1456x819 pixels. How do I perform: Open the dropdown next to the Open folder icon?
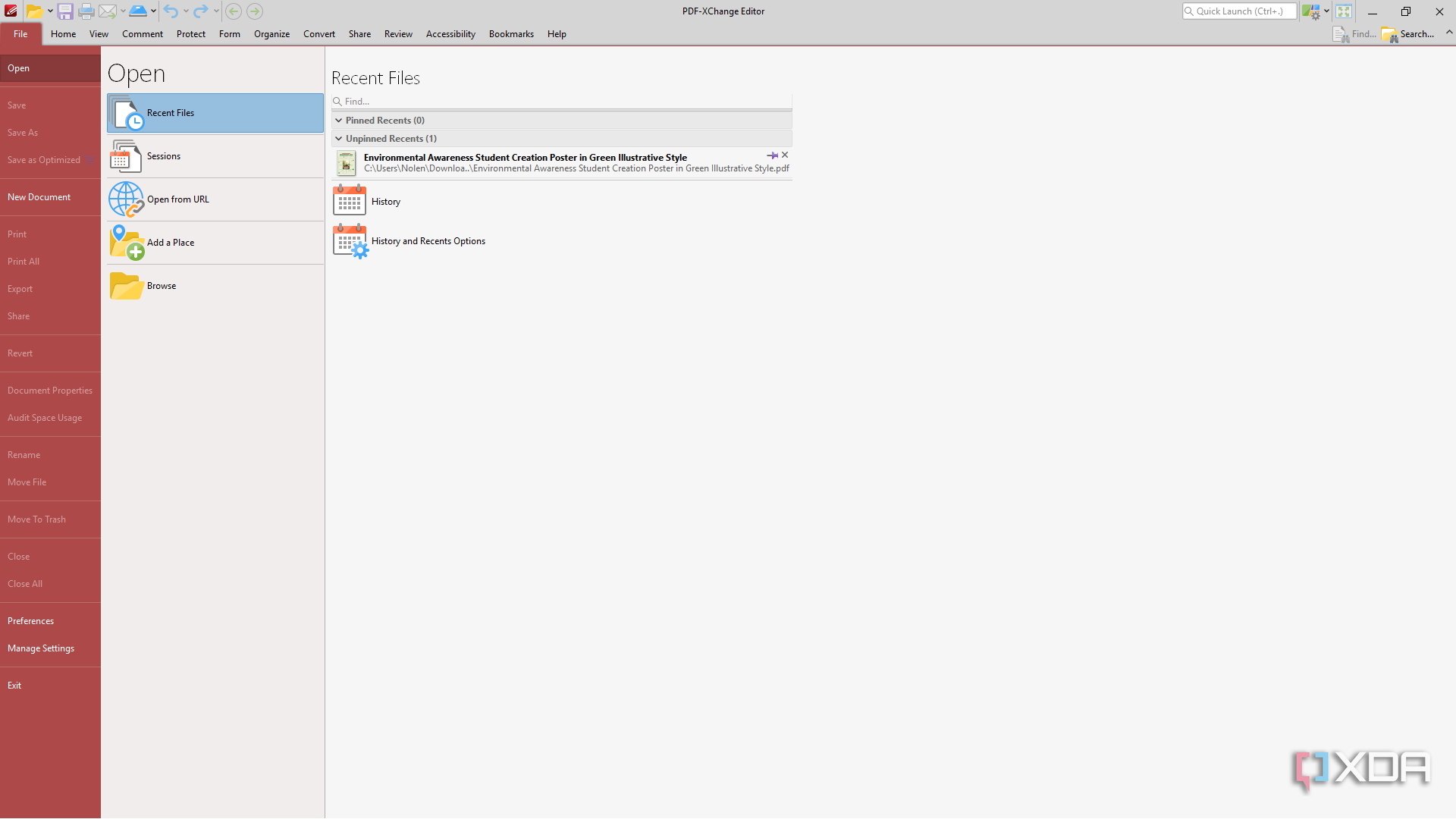49,11
